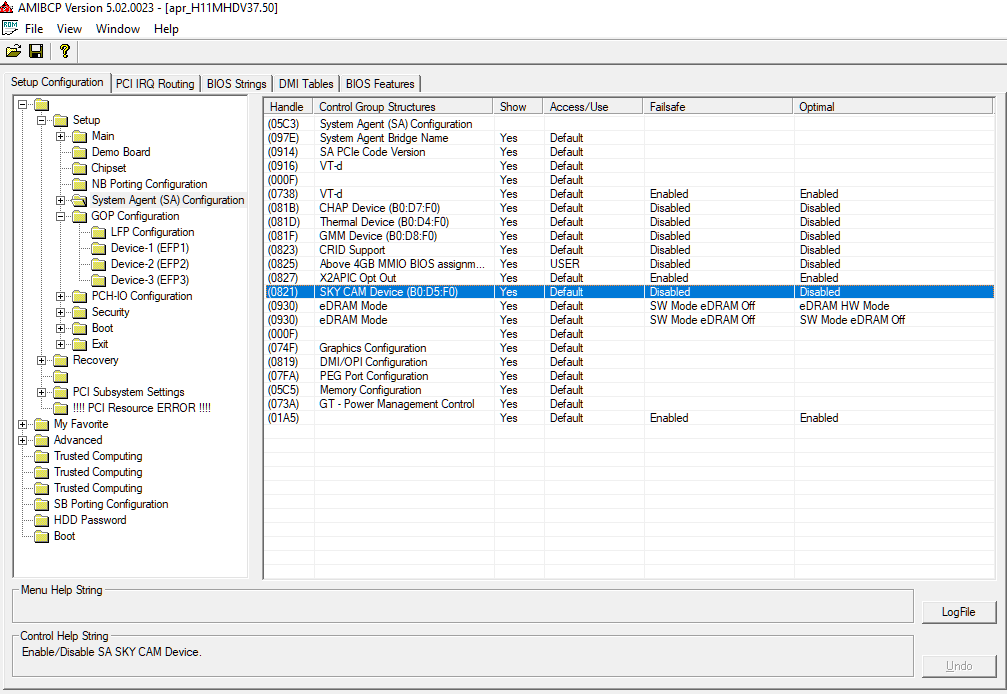Select the Thermal Device (B0:D4:F0) row
The width and height of the screenshot is (1007, 694).
pos(629,222)
